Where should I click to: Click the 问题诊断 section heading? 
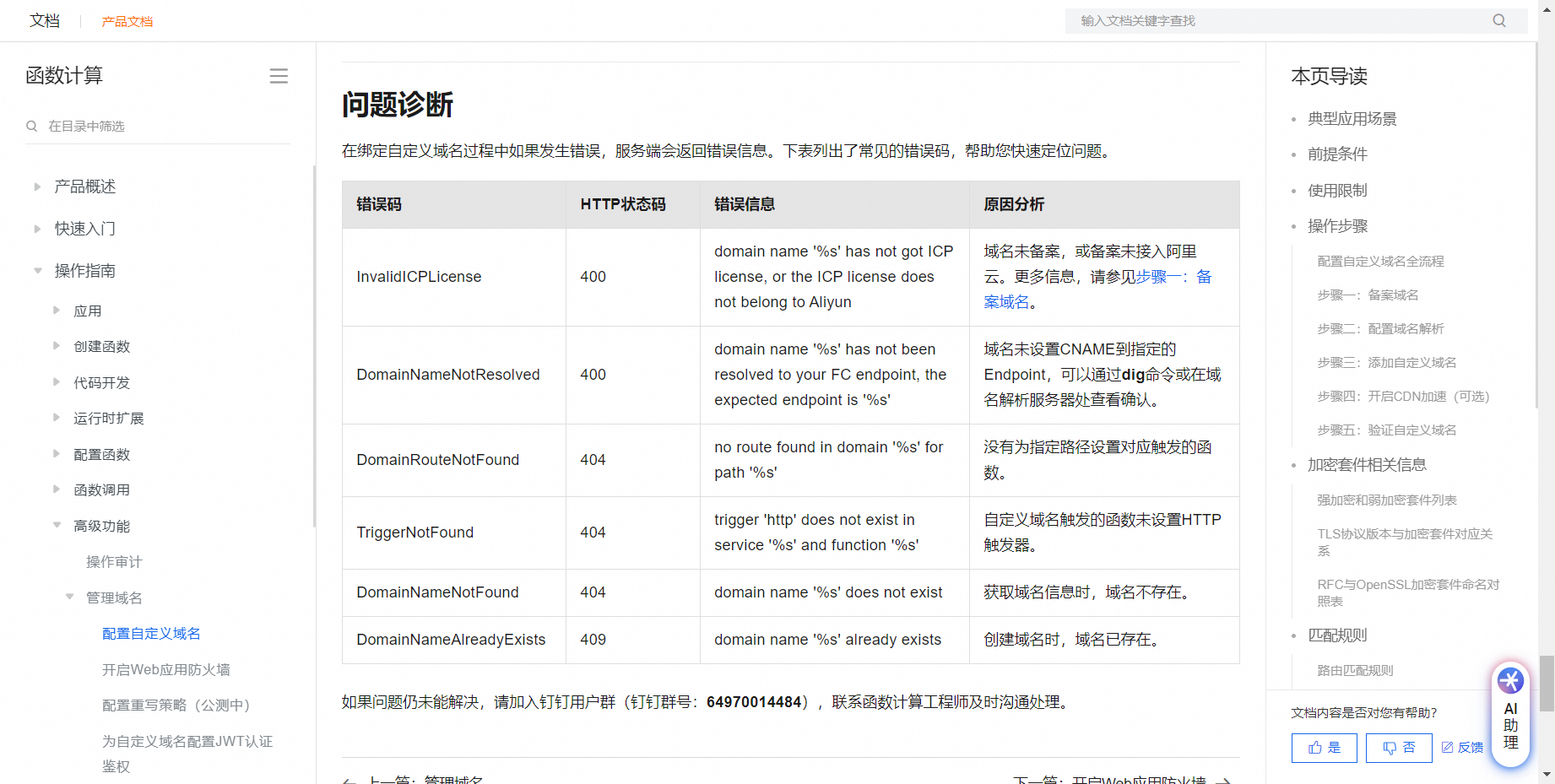coord(398,105)
